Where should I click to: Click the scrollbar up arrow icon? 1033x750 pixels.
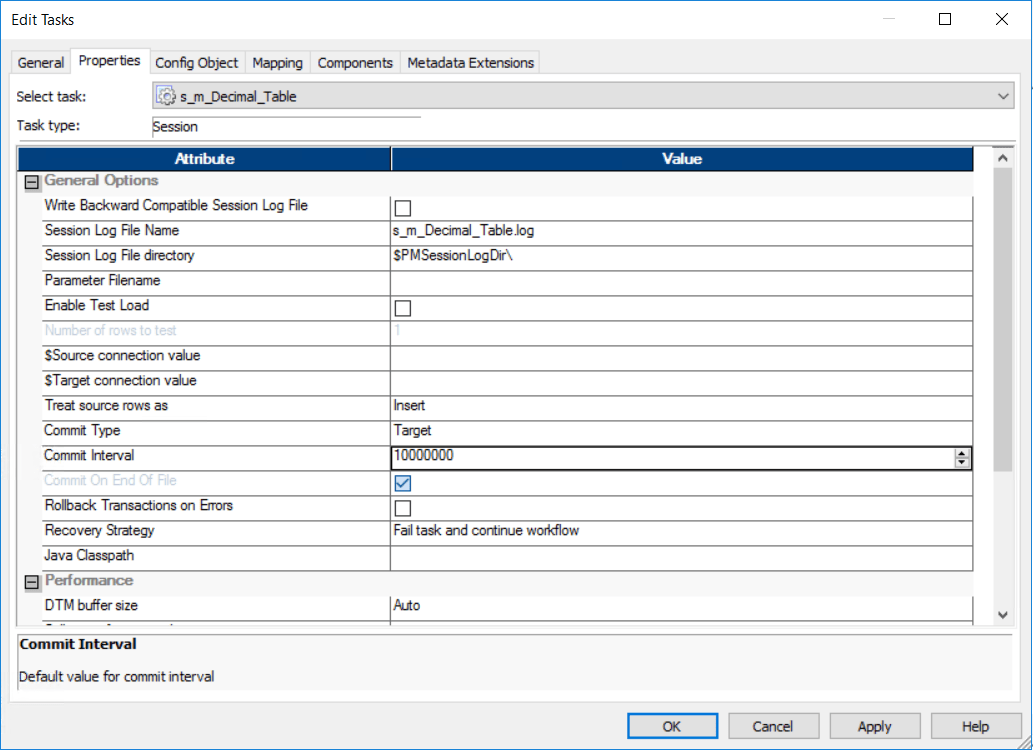1004,157
